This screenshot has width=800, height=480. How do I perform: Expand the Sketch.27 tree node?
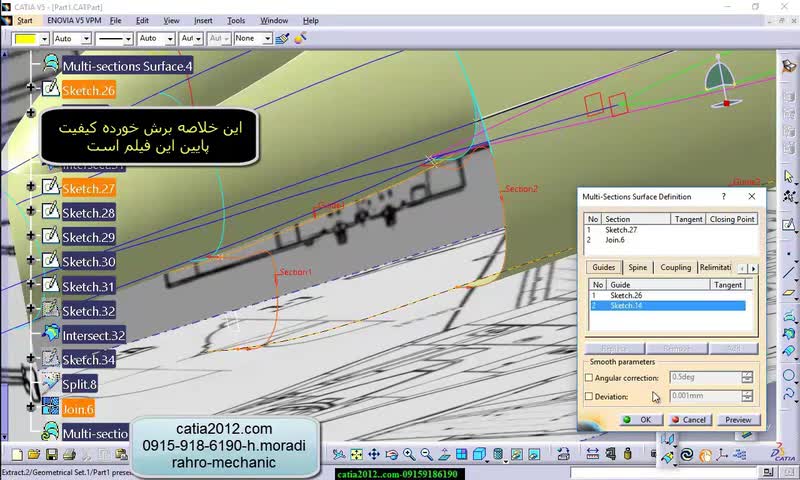31,186
